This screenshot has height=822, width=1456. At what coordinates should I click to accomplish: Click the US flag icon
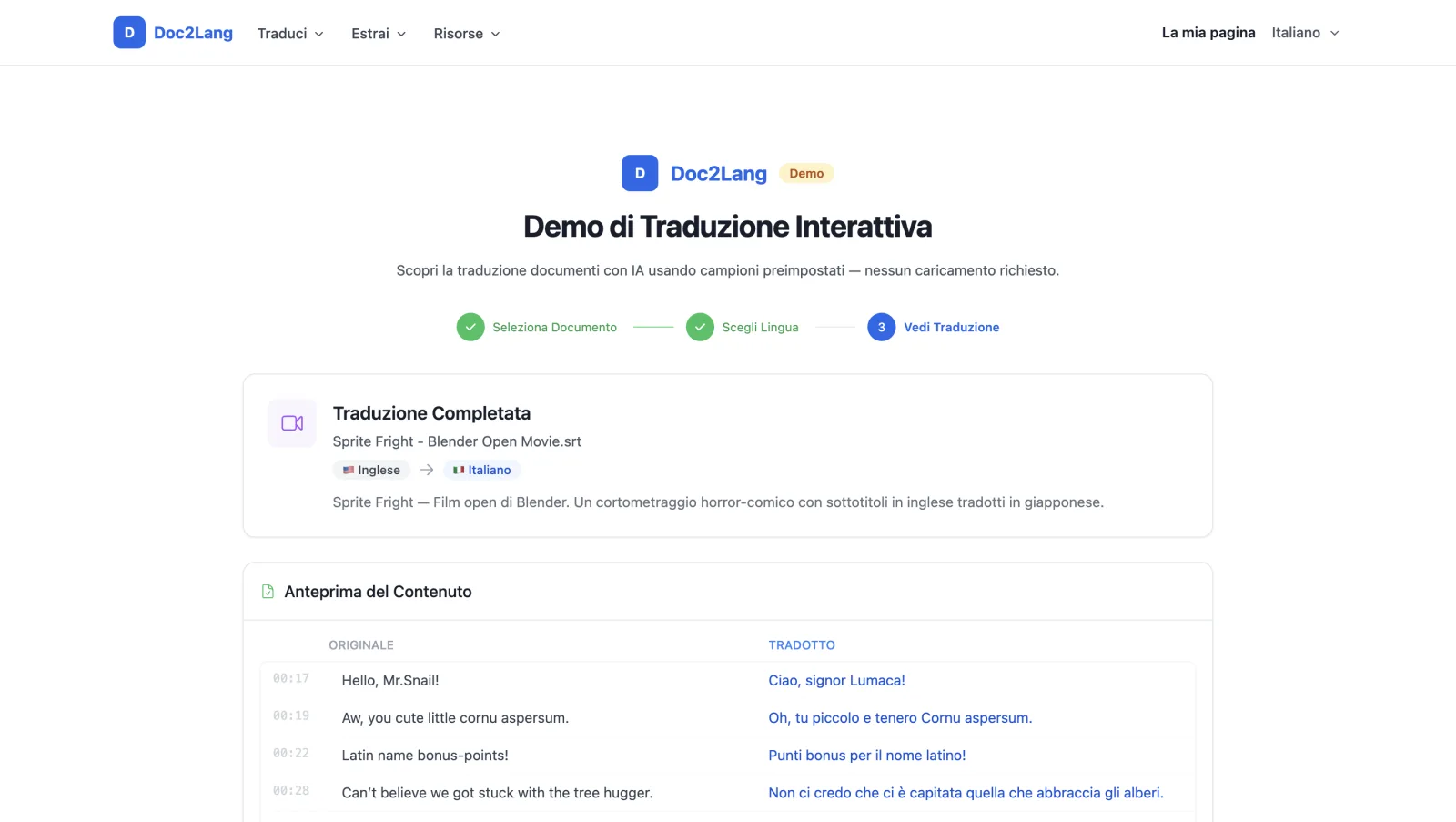349,470
